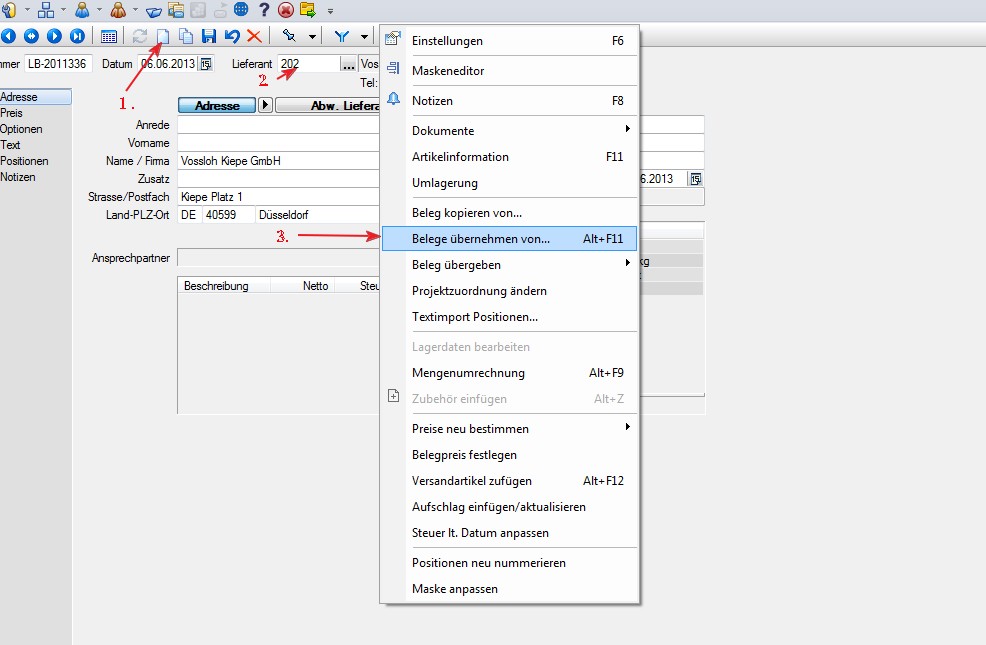Screen dimensions: 986x645
Task: Expand the filter funnel dropdown arrow
Action: coord(364,37)
